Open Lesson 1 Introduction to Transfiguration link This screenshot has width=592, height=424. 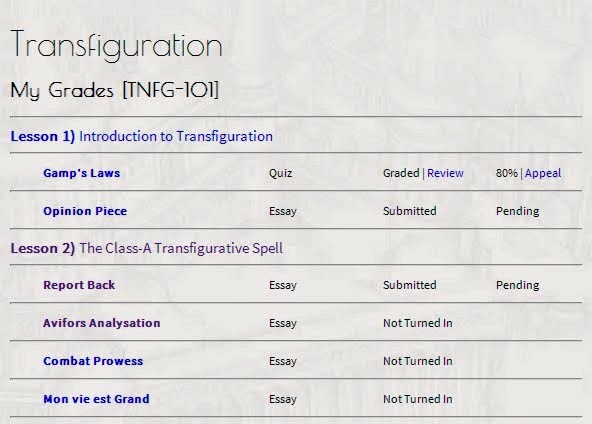[x=142, y=136]
